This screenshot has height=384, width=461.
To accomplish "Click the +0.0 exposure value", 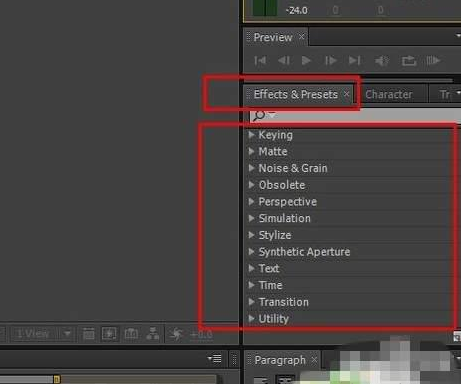I will pos(201,334).
